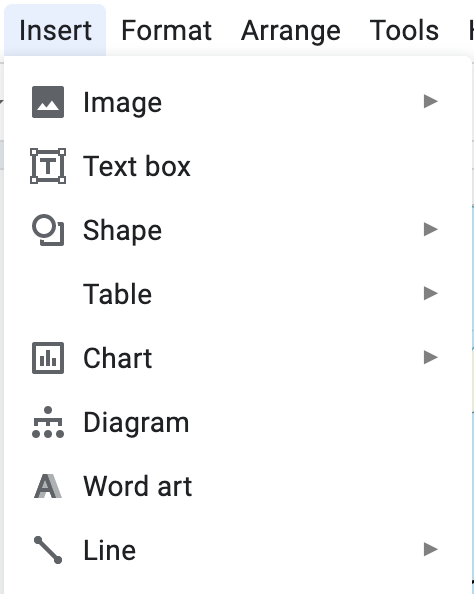Click the Chart bar graph icon

(48, 358)
